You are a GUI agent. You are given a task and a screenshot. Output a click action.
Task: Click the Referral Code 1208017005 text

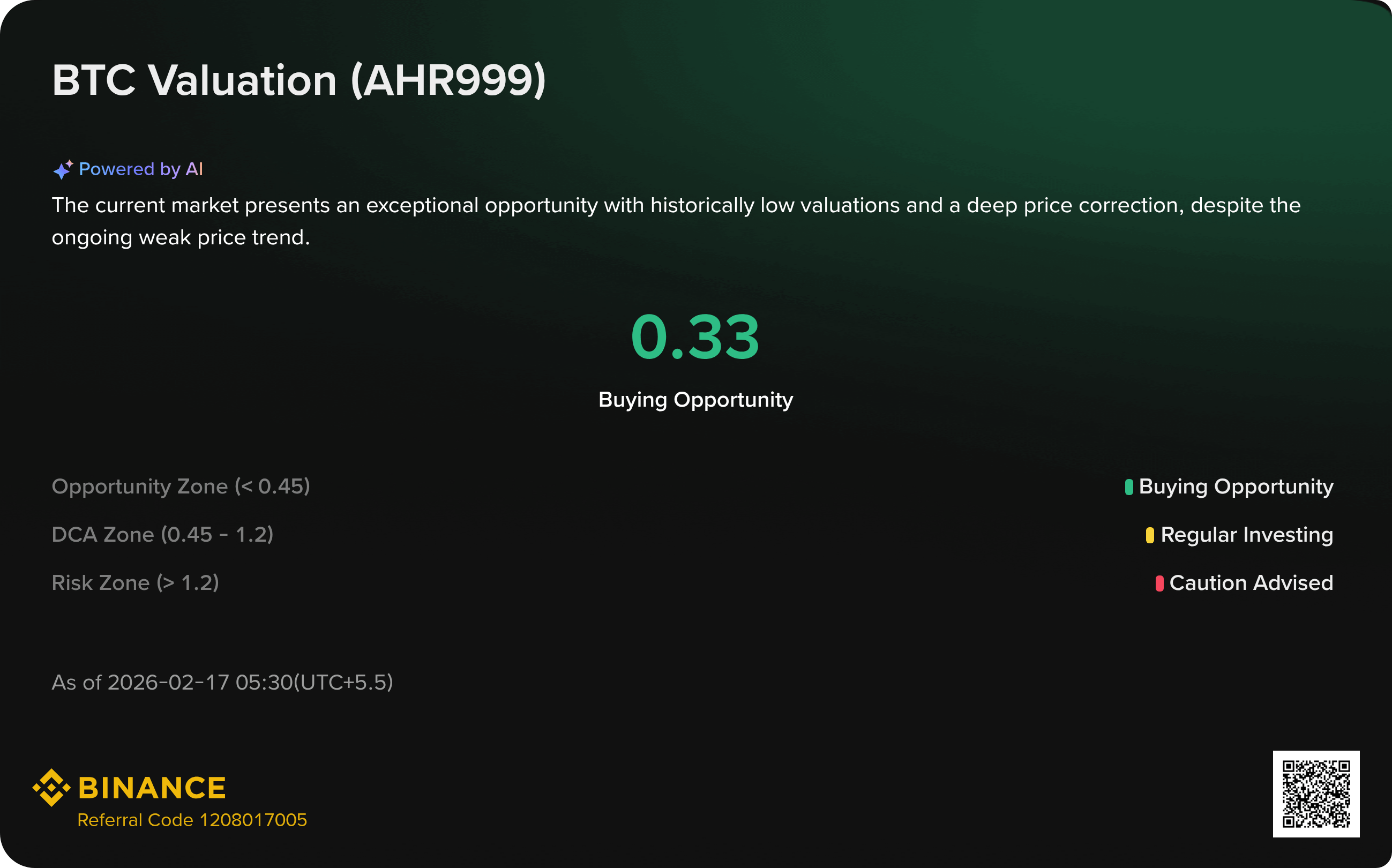click(192, 820)
